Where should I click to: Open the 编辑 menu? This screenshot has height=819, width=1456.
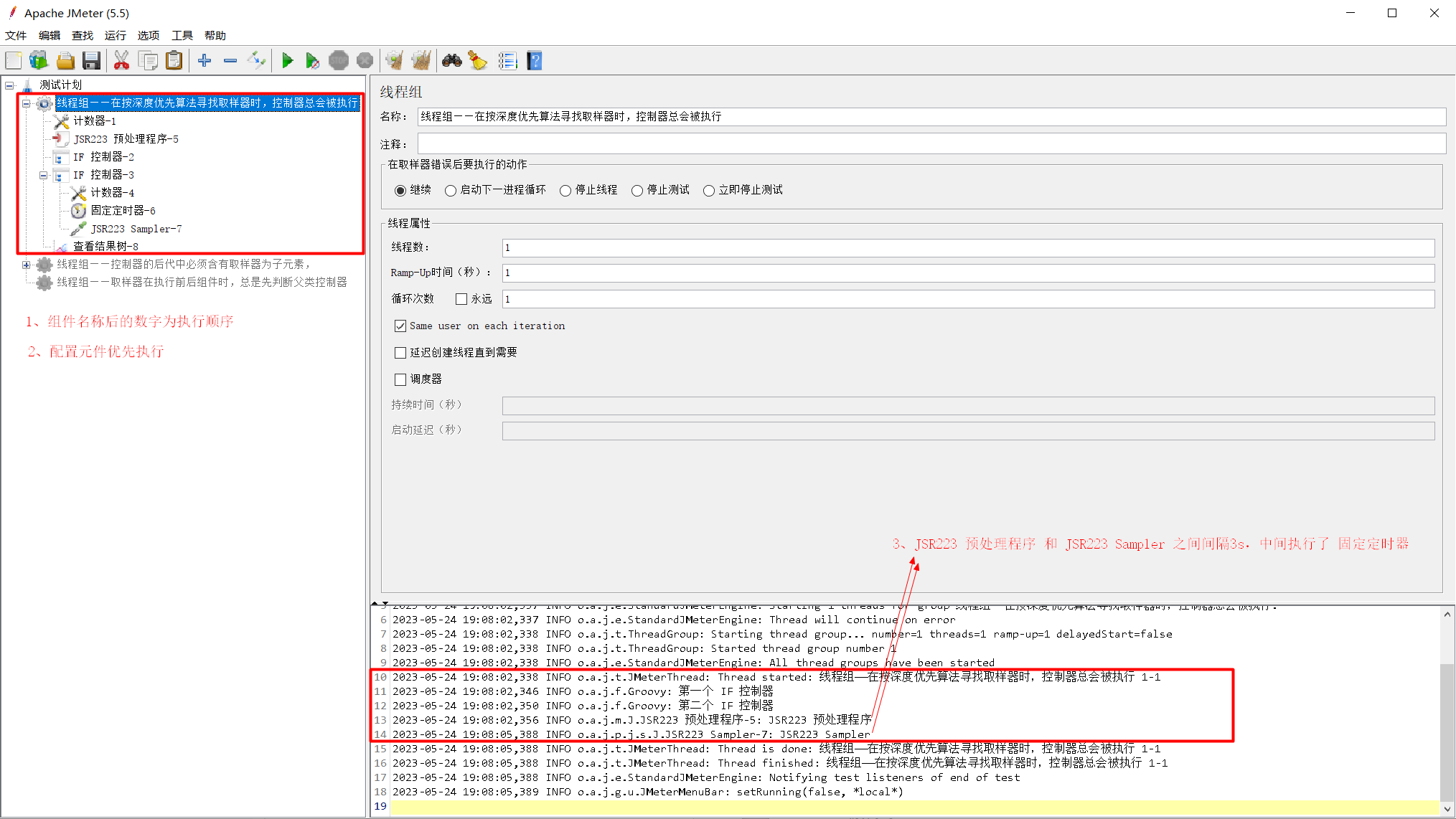50,35
